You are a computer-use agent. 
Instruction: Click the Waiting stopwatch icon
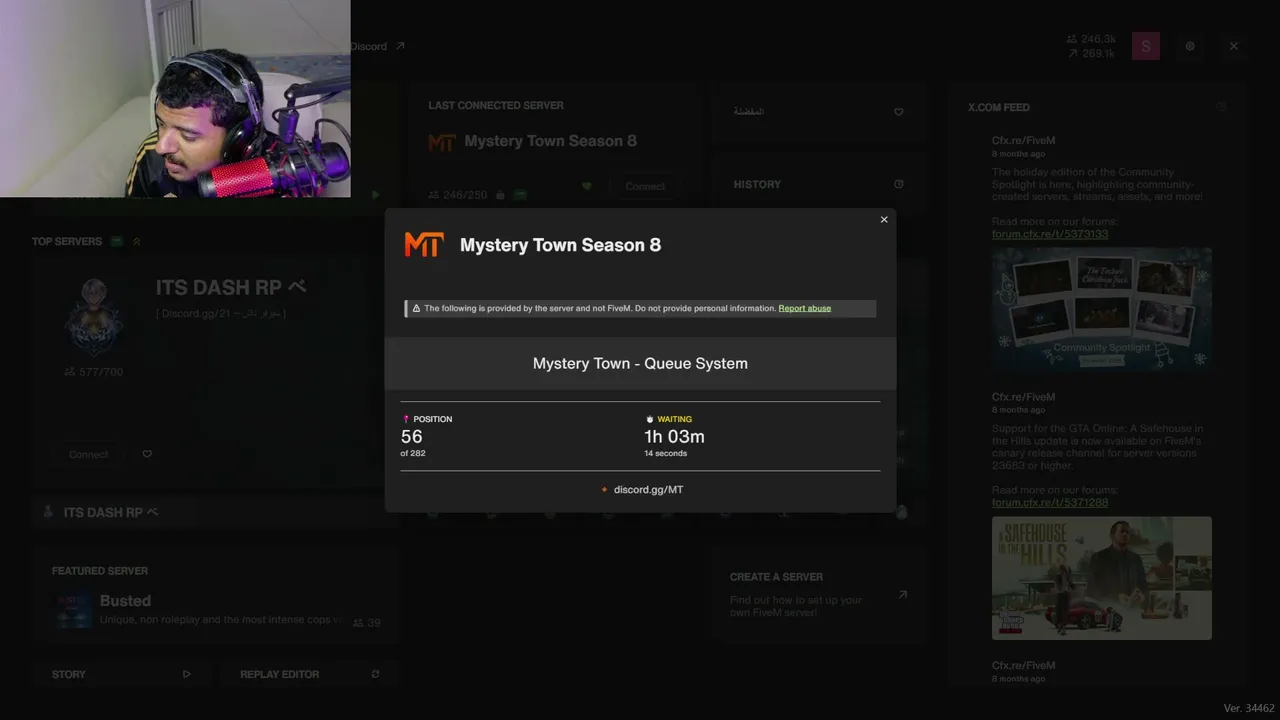click(x=650, y=419)
